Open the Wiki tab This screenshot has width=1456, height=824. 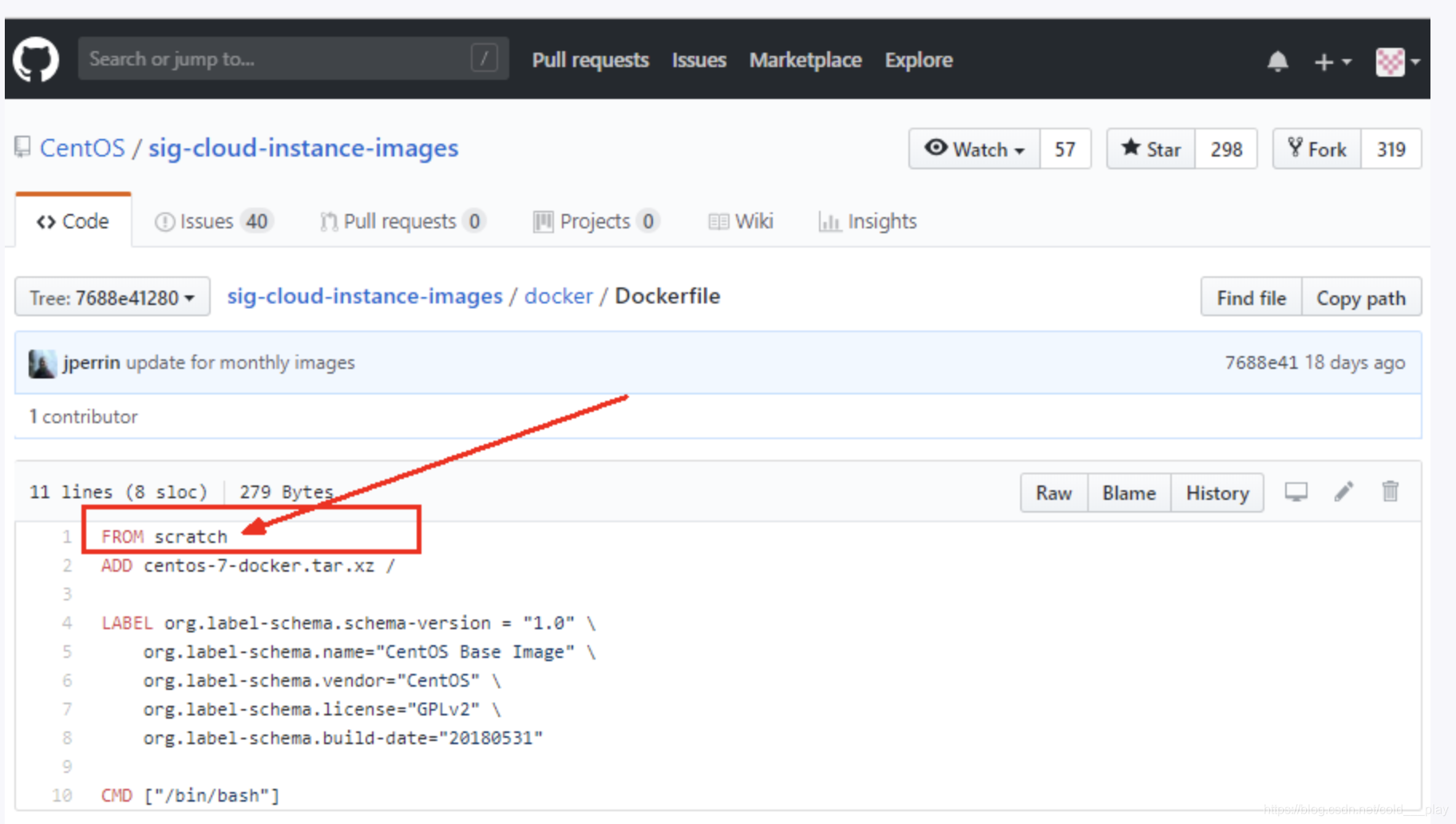click(x=741, y=221)
